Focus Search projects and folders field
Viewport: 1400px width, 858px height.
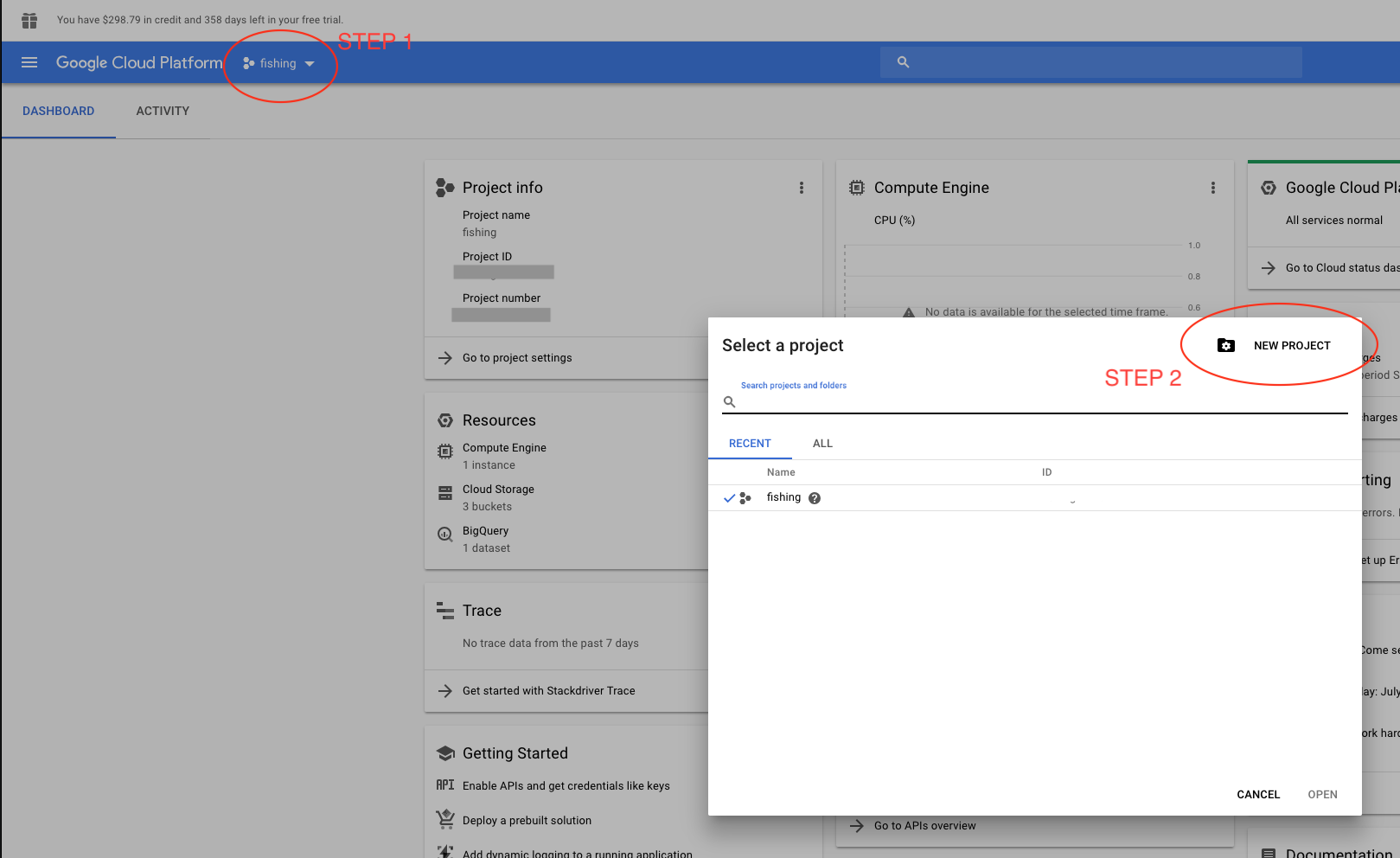(x=1035, y=402)
